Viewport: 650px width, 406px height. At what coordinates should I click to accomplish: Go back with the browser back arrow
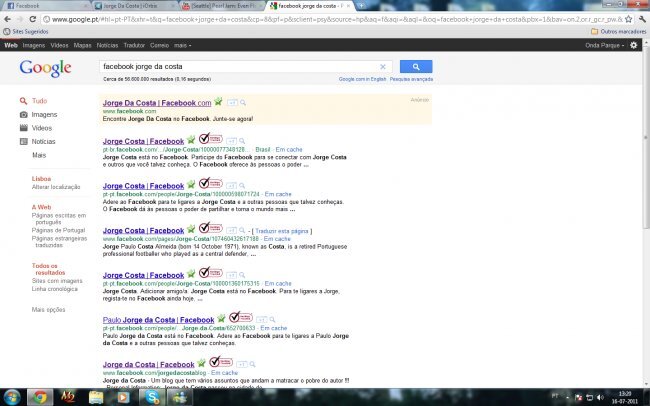click(7, 19)
